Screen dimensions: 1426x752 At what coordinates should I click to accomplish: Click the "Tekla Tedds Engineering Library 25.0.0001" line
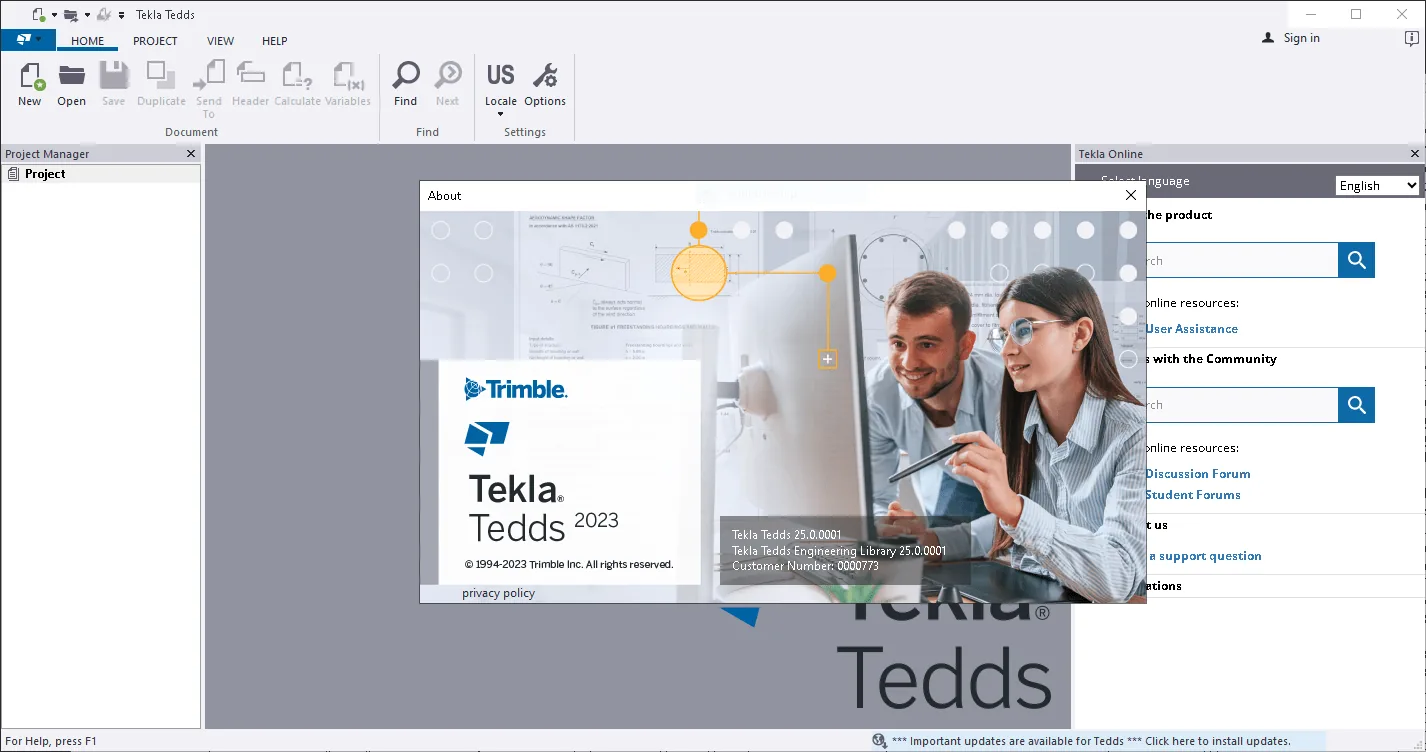click(x=839, y=551)
